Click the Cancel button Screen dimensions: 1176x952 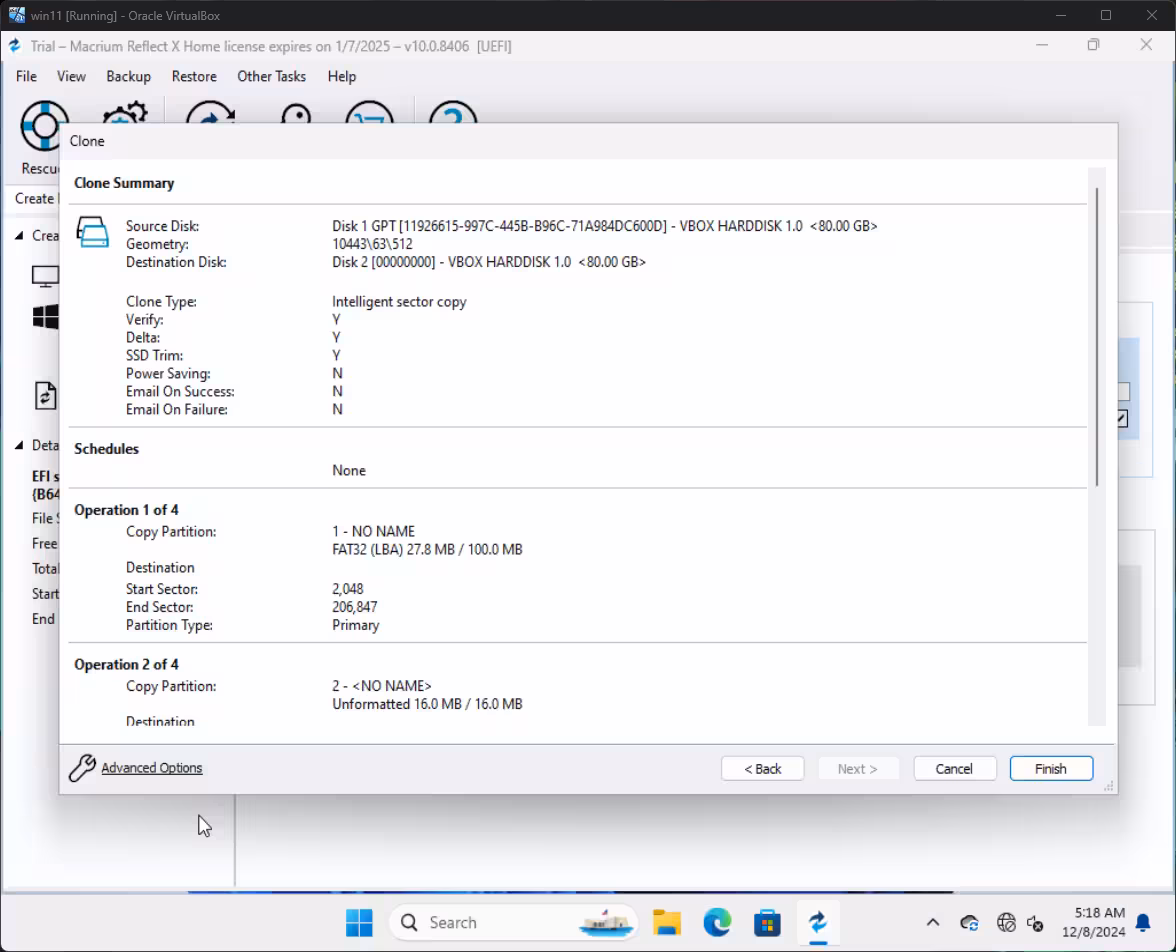[955, 769]
